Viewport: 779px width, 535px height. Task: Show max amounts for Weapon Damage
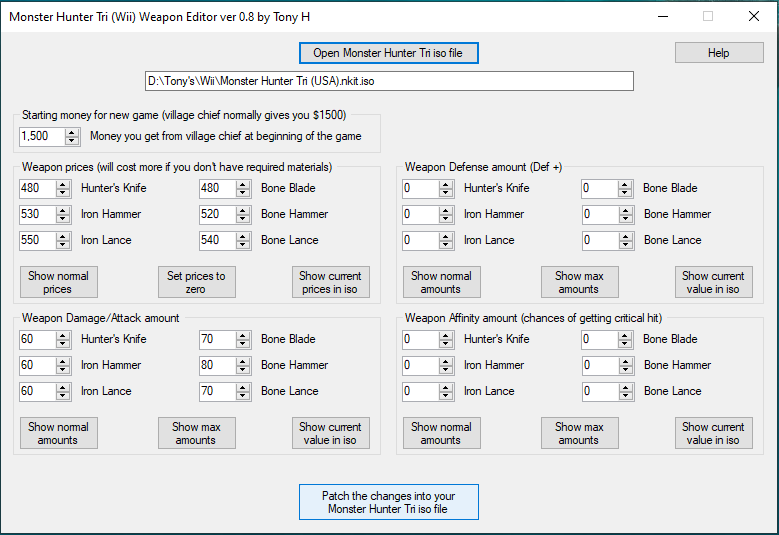(196, 433)
